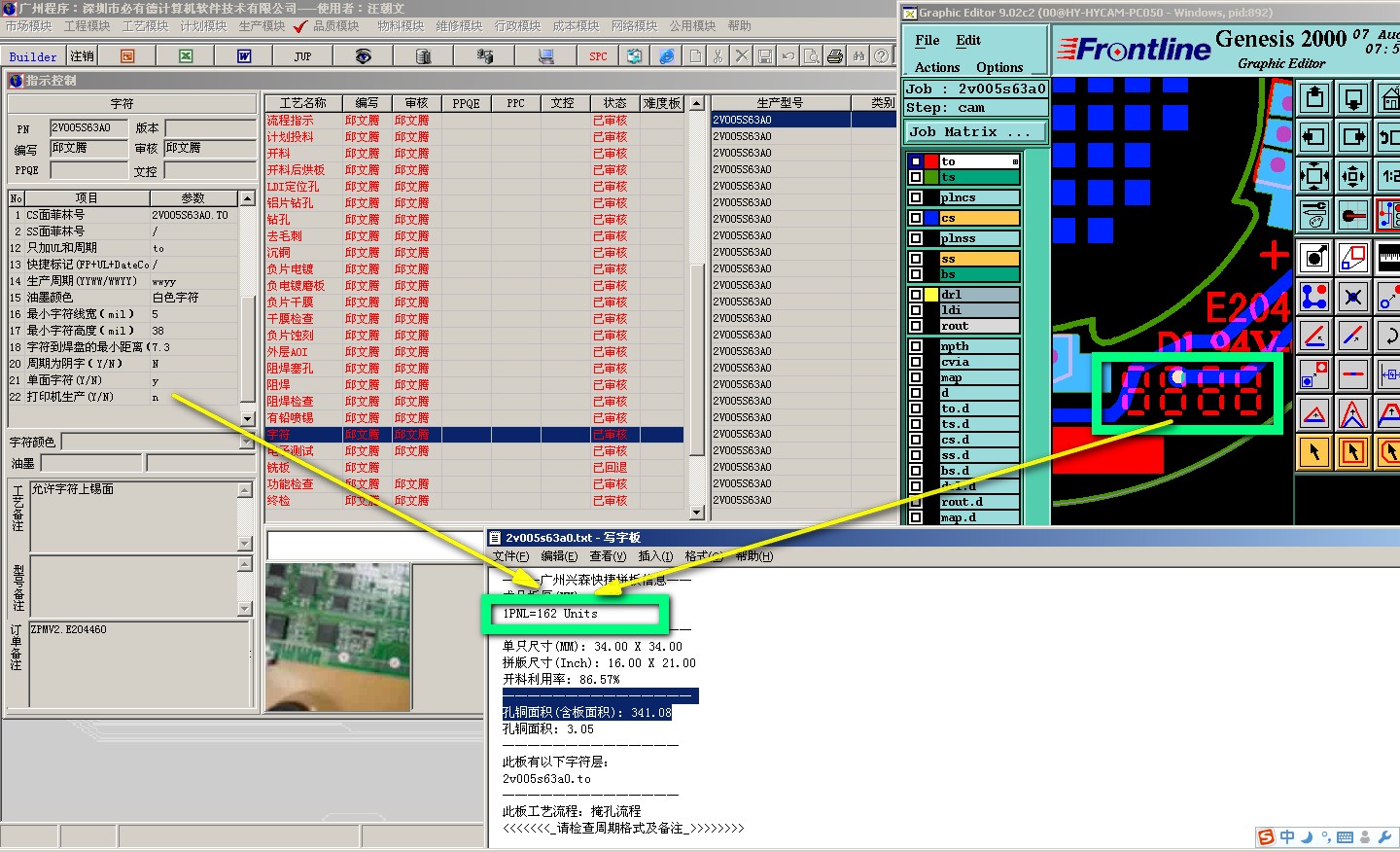Open WordPad's 查看(V) menu
Viewport: 1400px width, 852px height.
coord(608,556)
